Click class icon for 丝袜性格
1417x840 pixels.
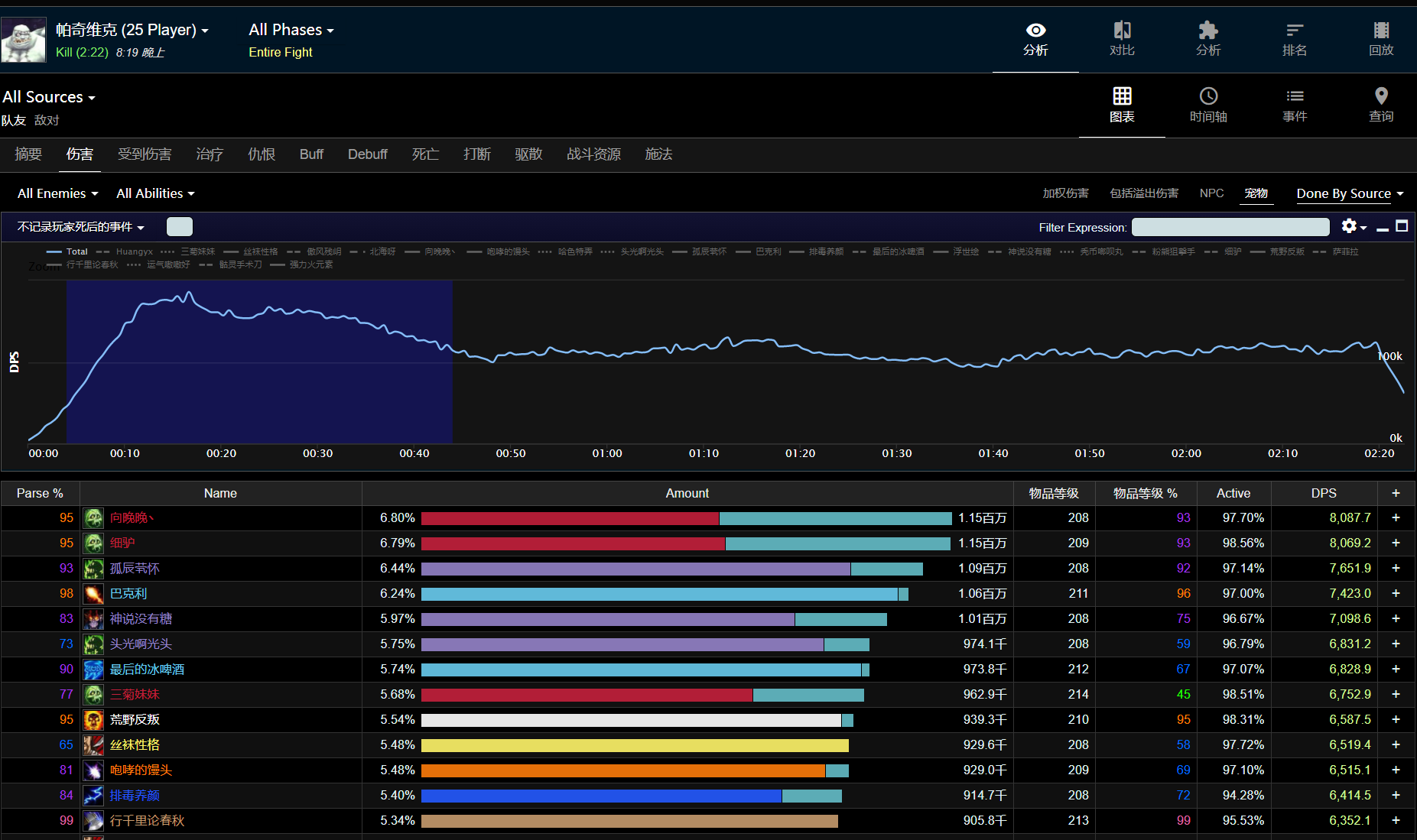pyautogui.click(x=93, y=745)
